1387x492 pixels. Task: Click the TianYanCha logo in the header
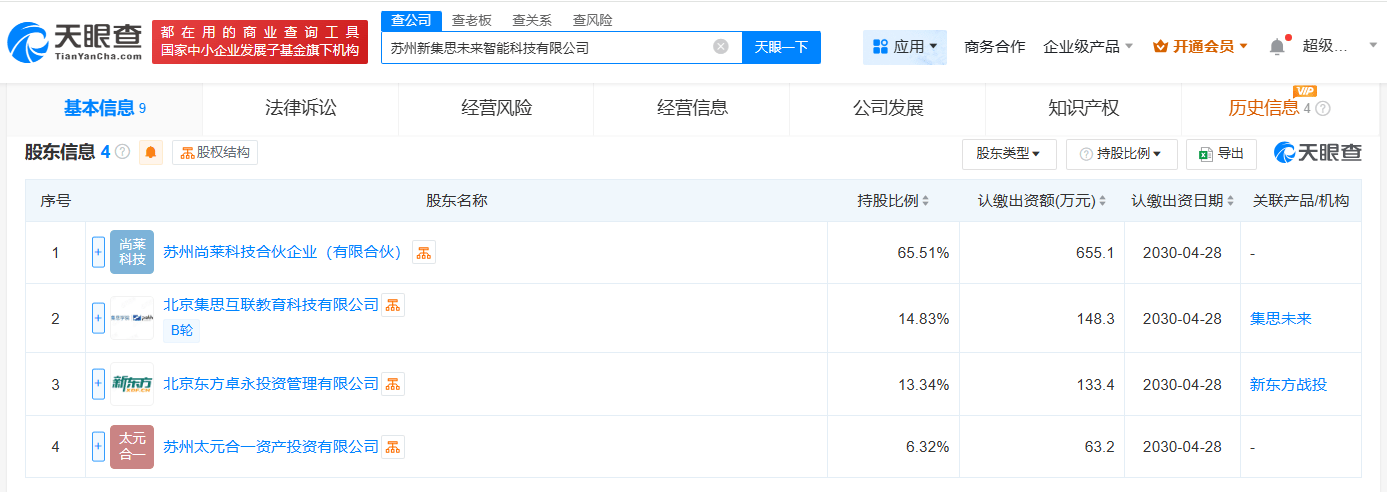coord(75,42)
